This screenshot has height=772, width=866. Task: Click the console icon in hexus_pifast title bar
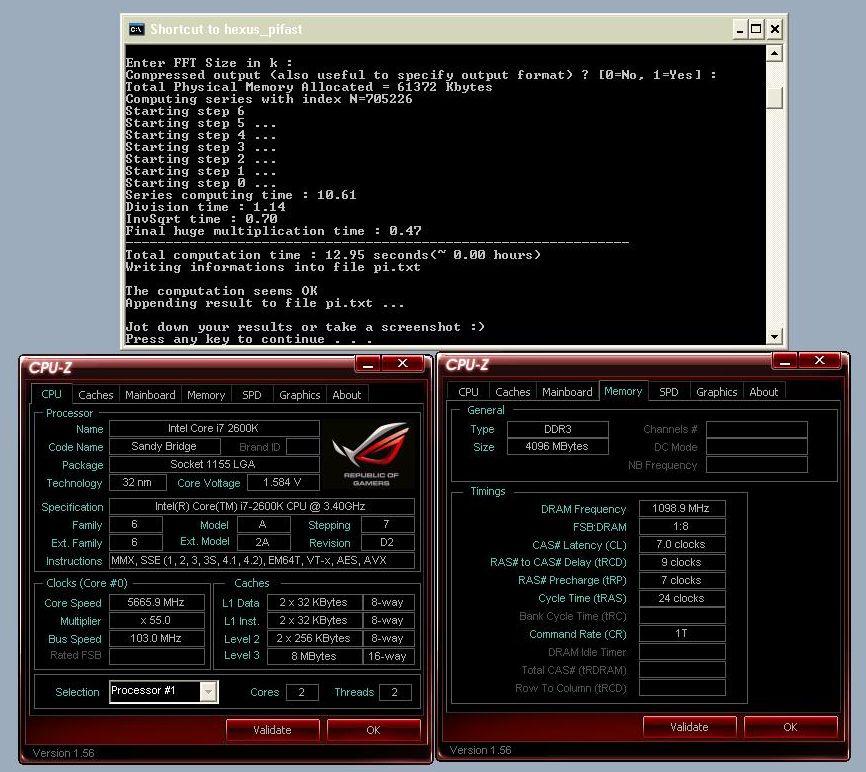coord(136,29)
